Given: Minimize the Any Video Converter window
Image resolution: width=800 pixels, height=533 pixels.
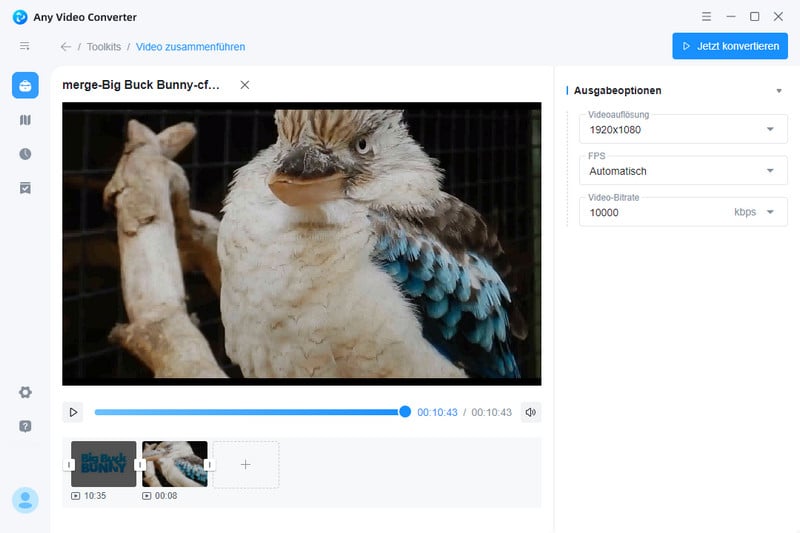Looking at the screenshot, I should click(x=731, y=17).
